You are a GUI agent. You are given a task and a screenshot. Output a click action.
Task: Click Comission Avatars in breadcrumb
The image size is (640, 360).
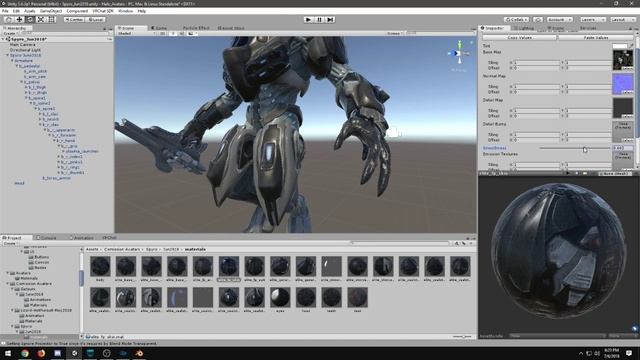tap(122, 249)
